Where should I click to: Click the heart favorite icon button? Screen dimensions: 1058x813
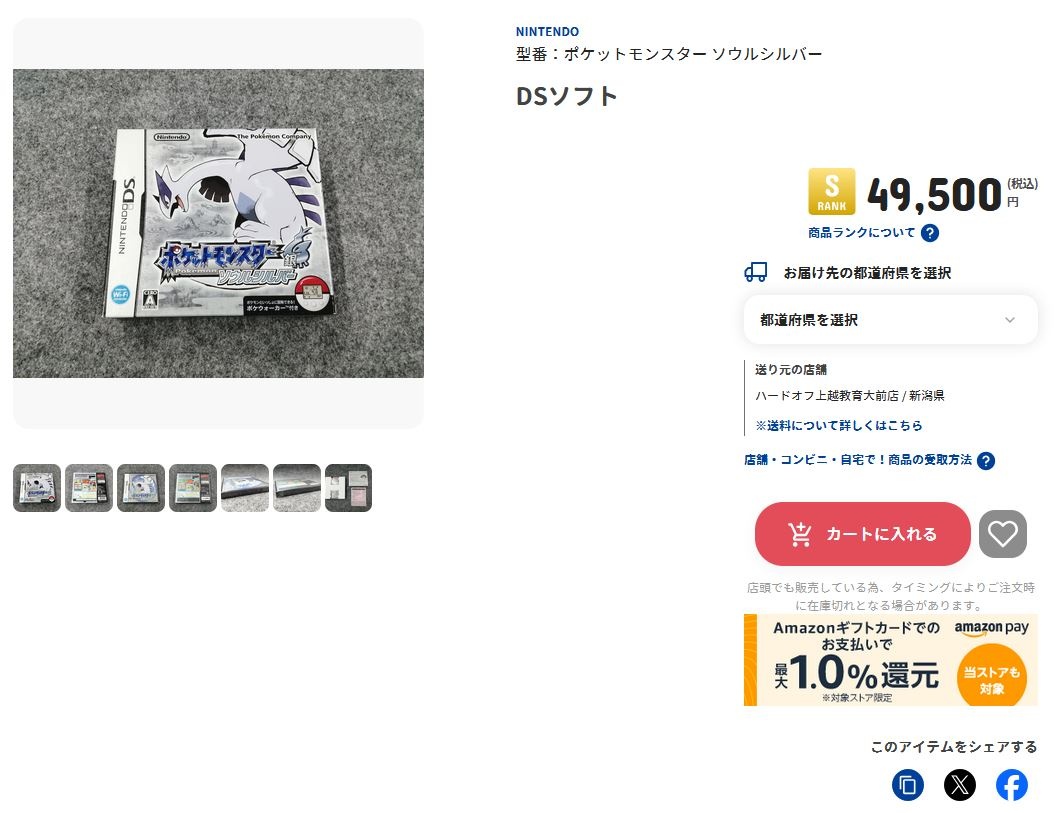tap(1003, 534)
